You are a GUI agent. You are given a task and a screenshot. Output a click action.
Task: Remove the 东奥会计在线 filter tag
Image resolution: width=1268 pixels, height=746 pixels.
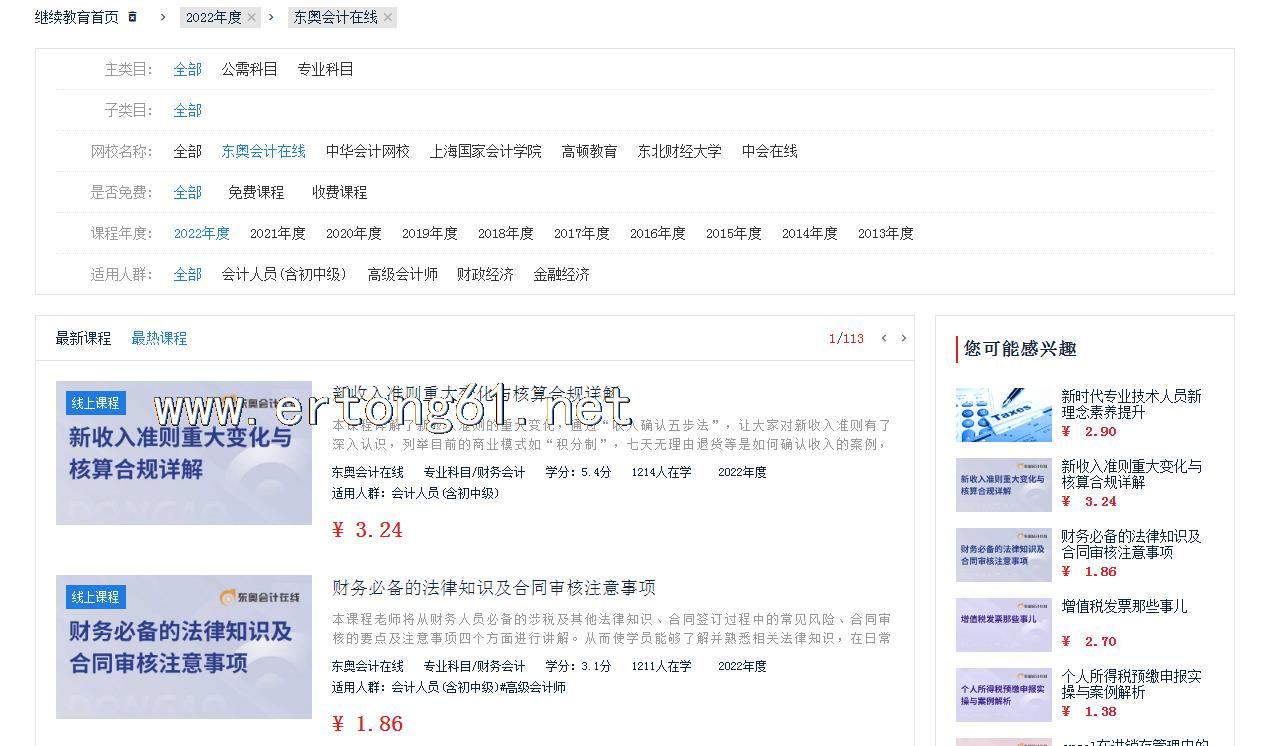click(388, 17)
